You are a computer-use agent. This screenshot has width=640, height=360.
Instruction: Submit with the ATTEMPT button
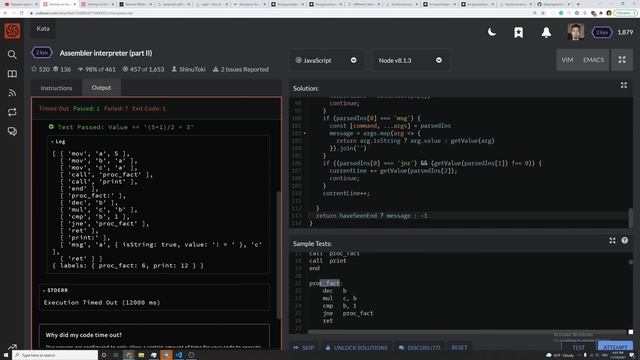[x=615, y=348]
